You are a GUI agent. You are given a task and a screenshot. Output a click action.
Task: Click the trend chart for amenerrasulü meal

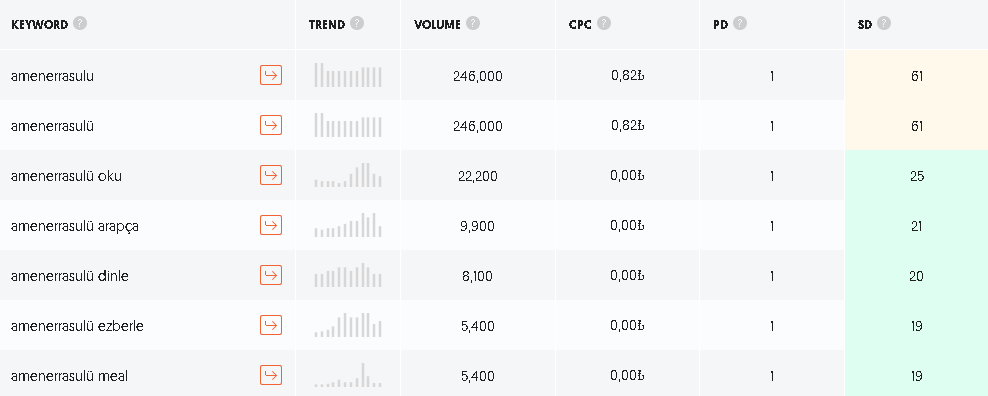click(348, 375)
